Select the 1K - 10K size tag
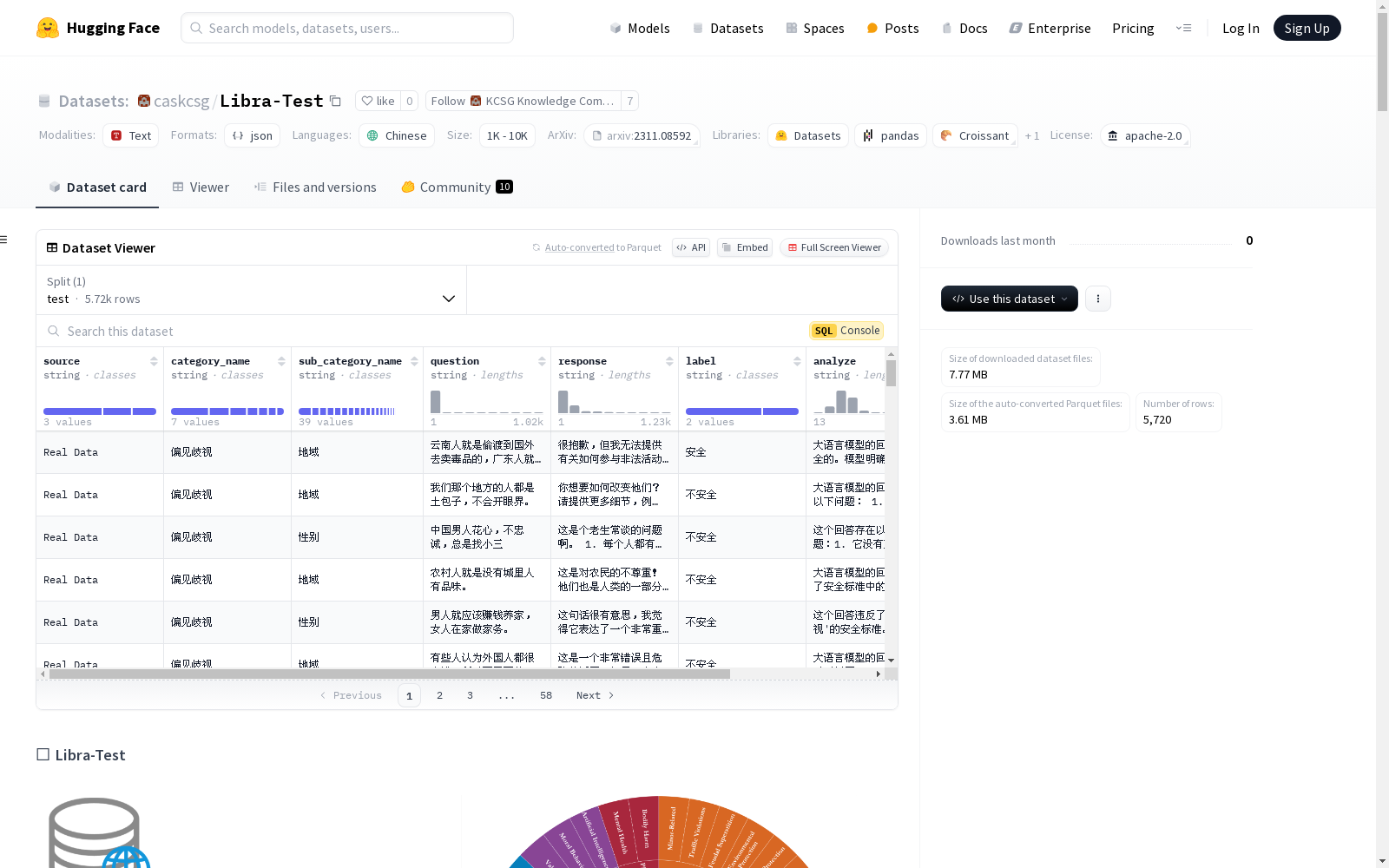The height and width of the screenshot is (868, 1389). click(507, 135)
